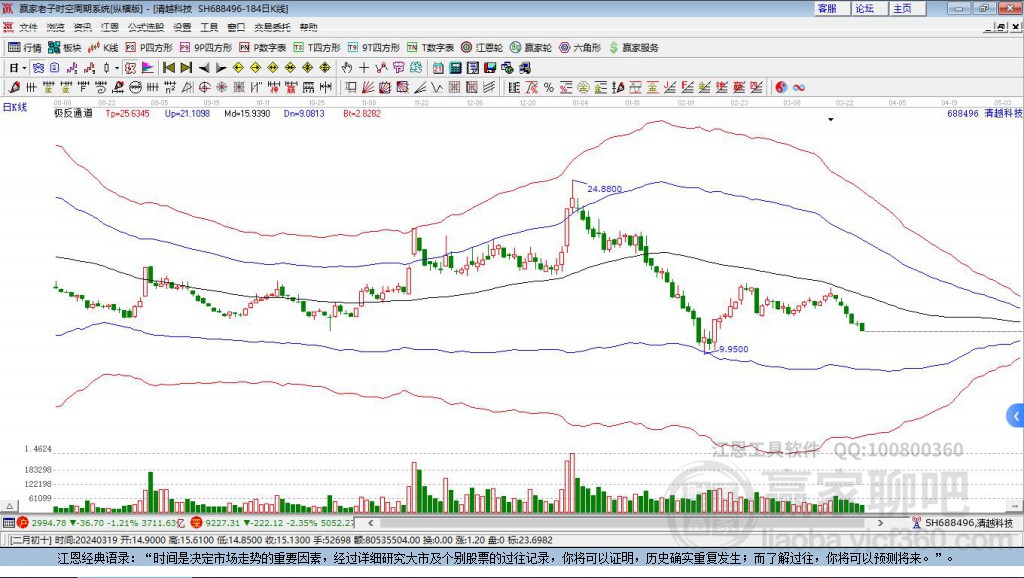This screenshot has height=578, width=1024.
Task: Toggle the 权 ex-rights icon
Action: coord(131,68)
